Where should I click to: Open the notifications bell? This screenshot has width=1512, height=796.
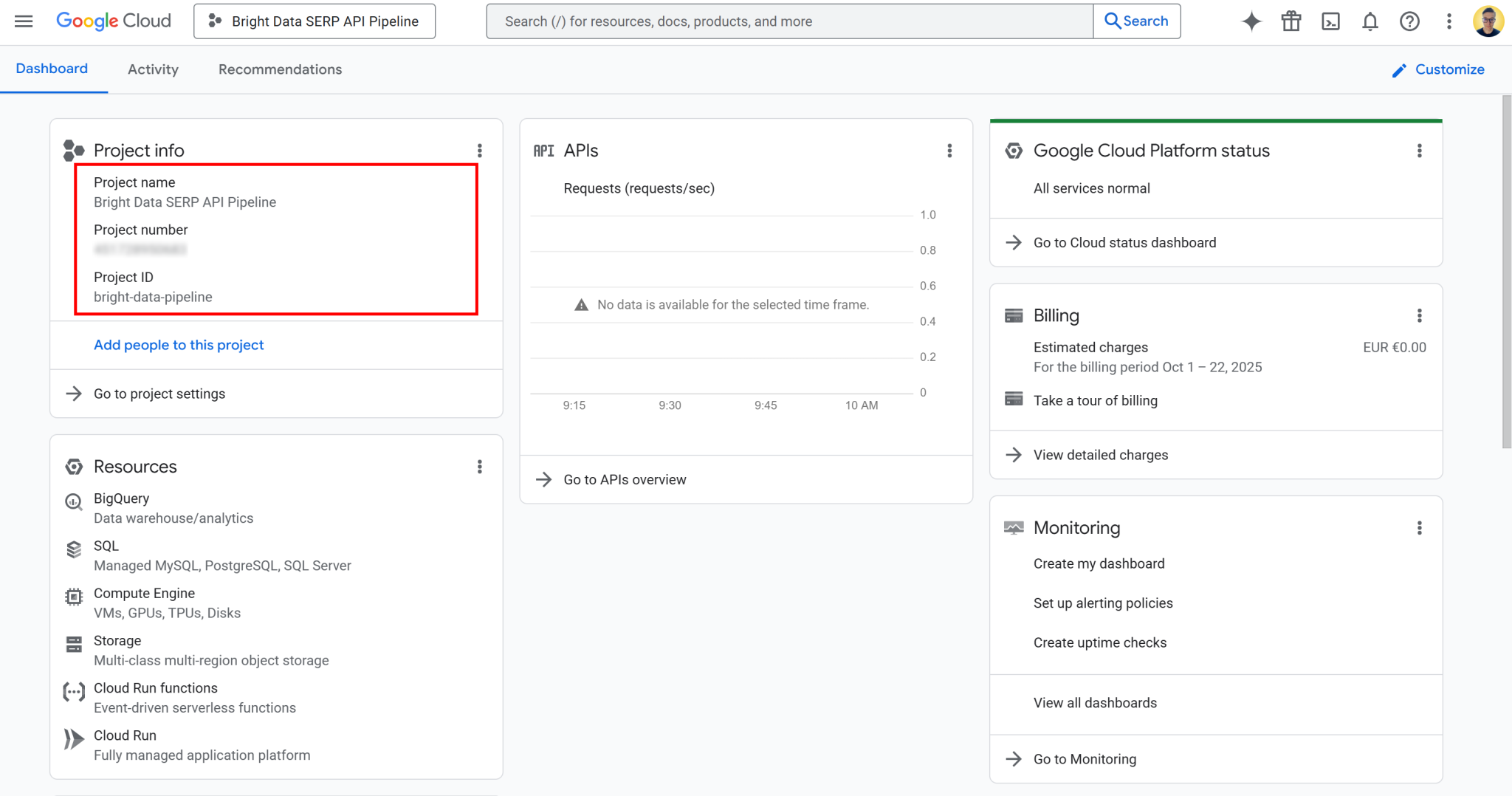pyautogui.click(x=1370, y=21)
